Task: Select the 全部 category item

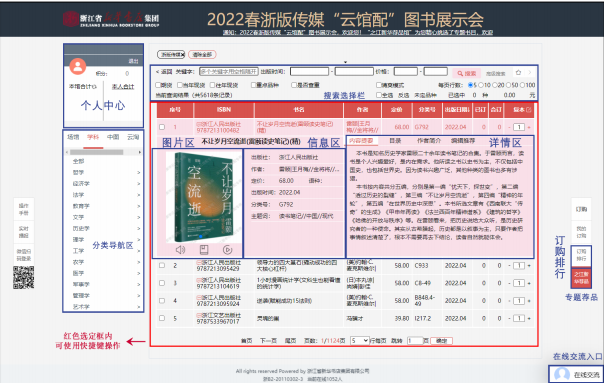Action: click(78, 161)
